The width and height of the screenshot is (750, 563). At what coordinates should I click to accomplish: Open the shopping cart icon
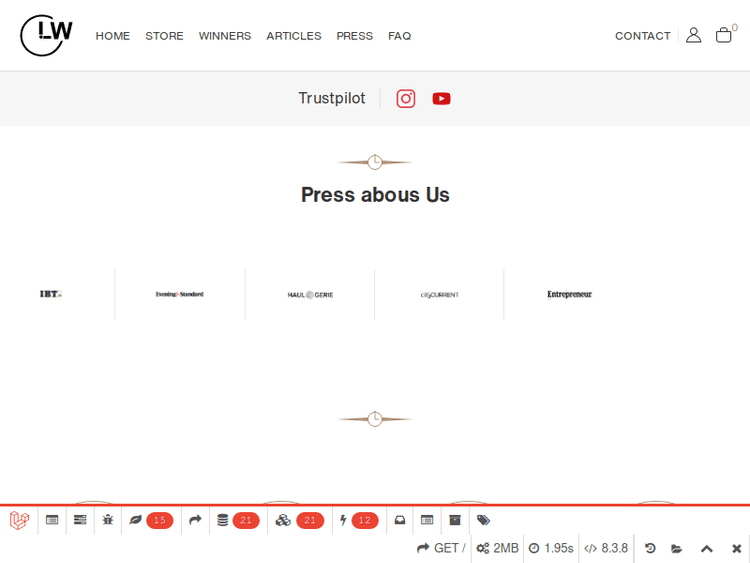tap(723, 35)
